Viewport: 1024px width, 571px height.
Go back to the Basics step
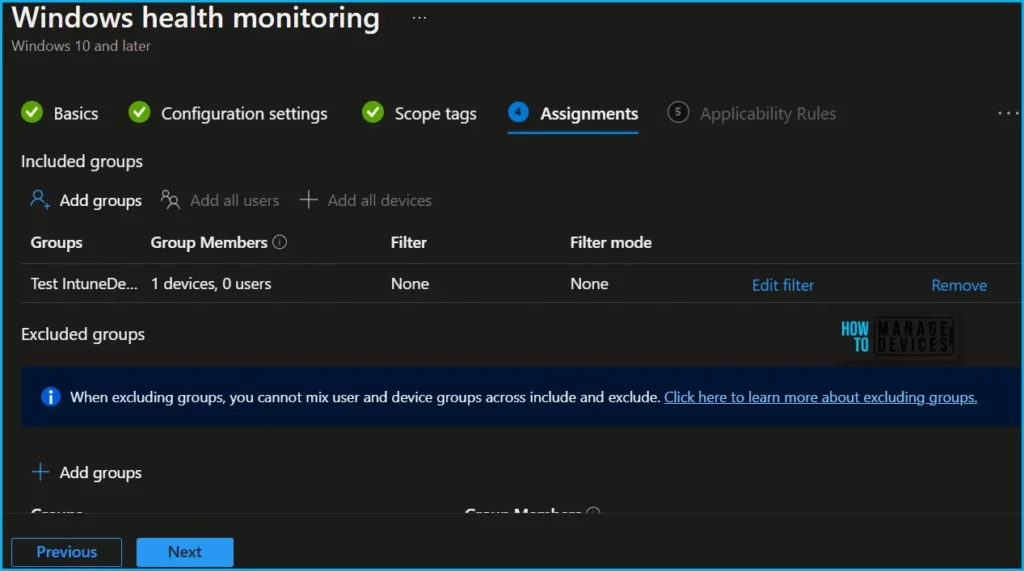[x=76, y=114]
